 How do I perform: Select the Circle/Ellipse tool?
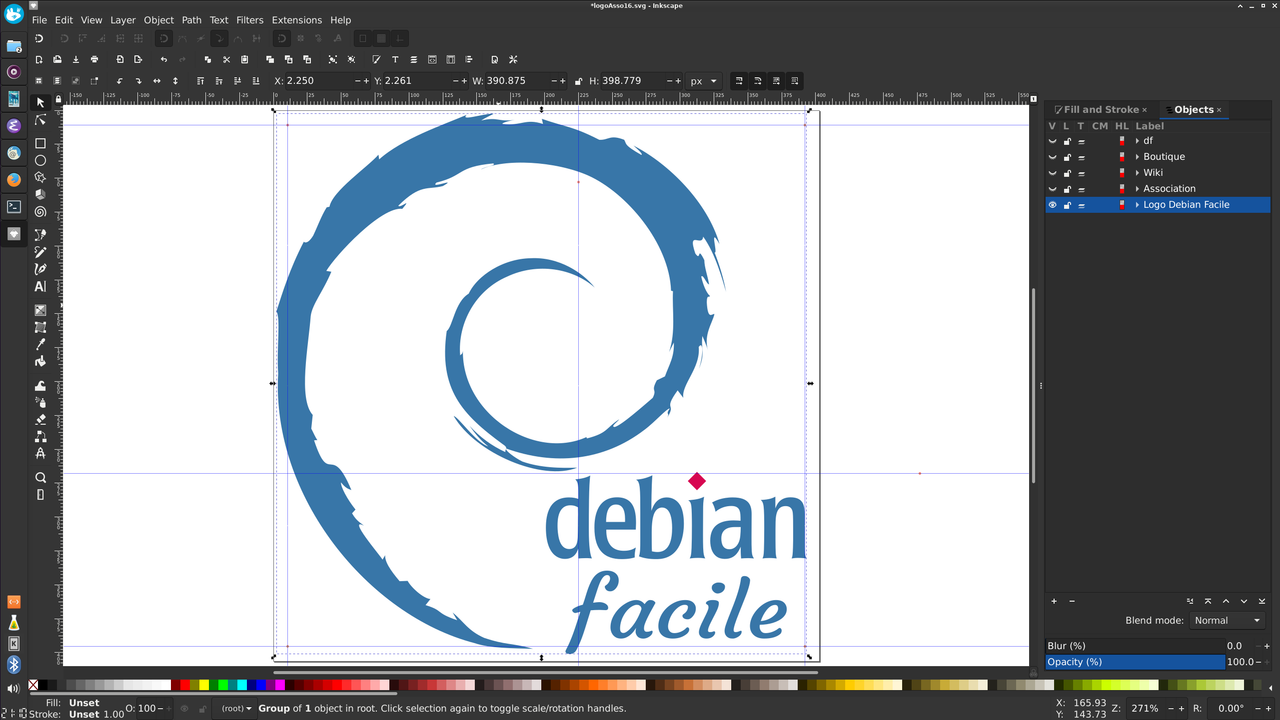[41, 161]
